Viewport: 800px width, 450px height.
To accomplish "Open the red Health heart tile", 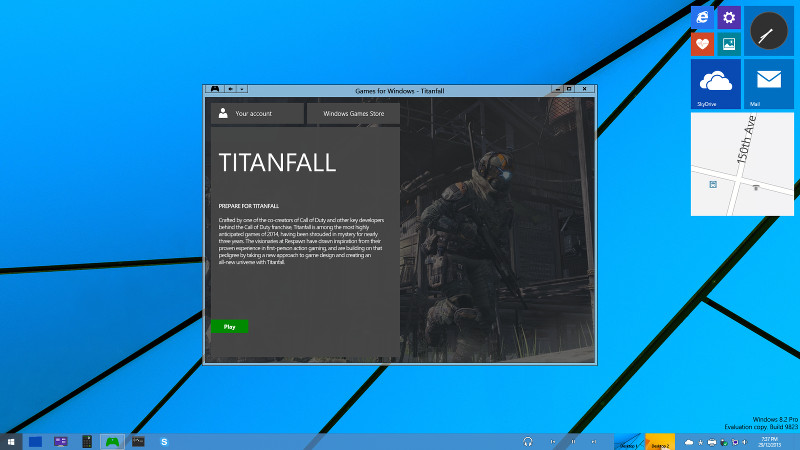I will point(703,44).
